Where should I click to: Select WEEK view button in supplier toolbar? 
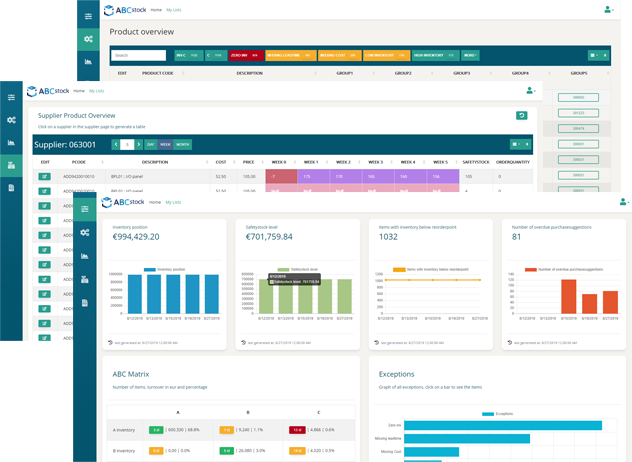(x=166, y=144)
